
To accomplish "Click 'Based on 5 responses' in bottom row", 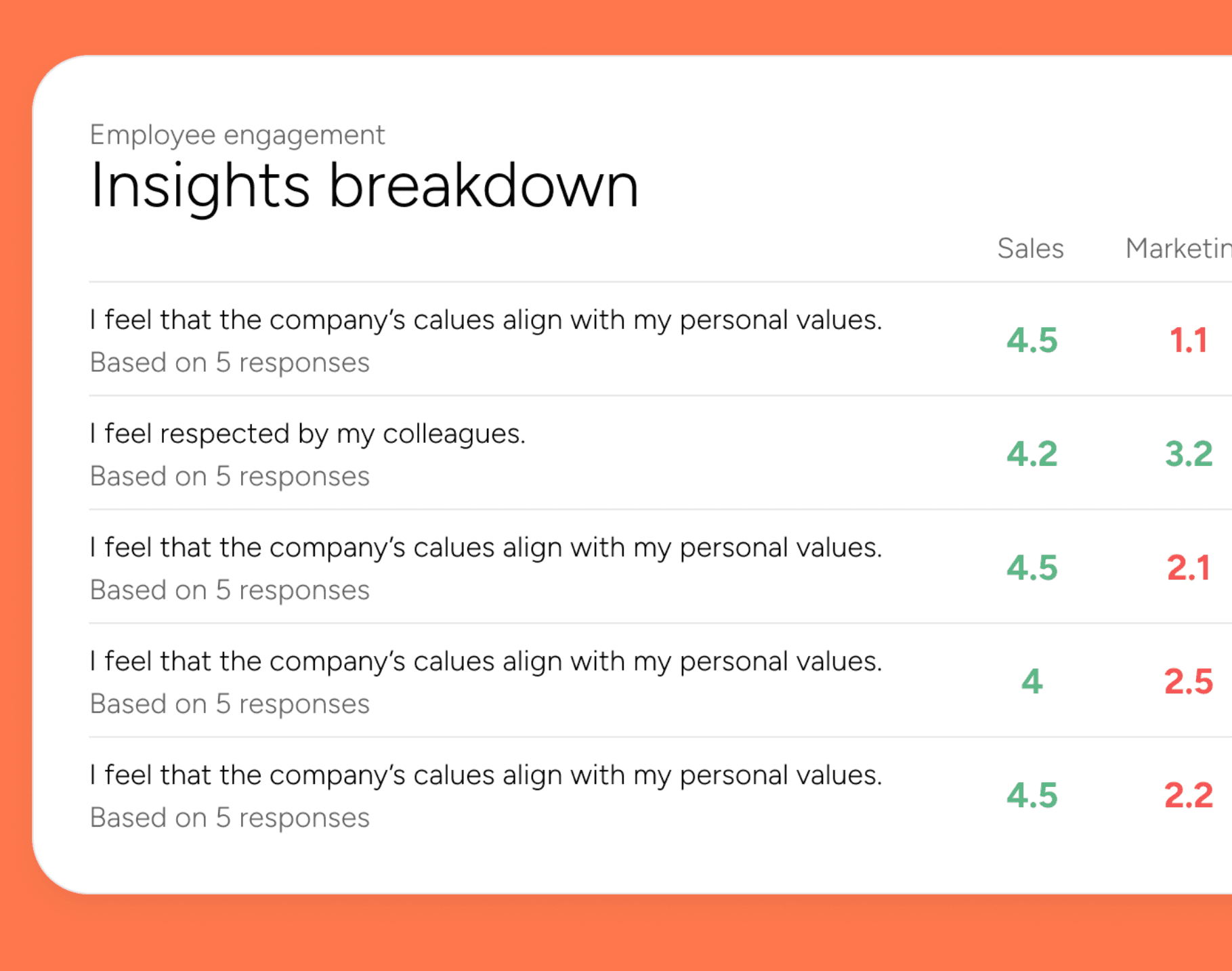I will [230, 818].
